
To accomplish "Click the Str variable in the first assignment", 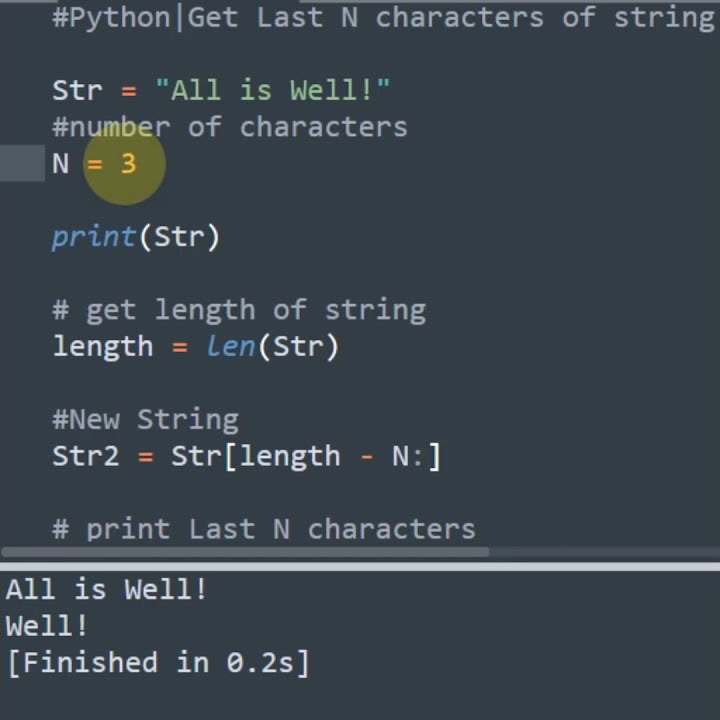I will coord(77,90).
